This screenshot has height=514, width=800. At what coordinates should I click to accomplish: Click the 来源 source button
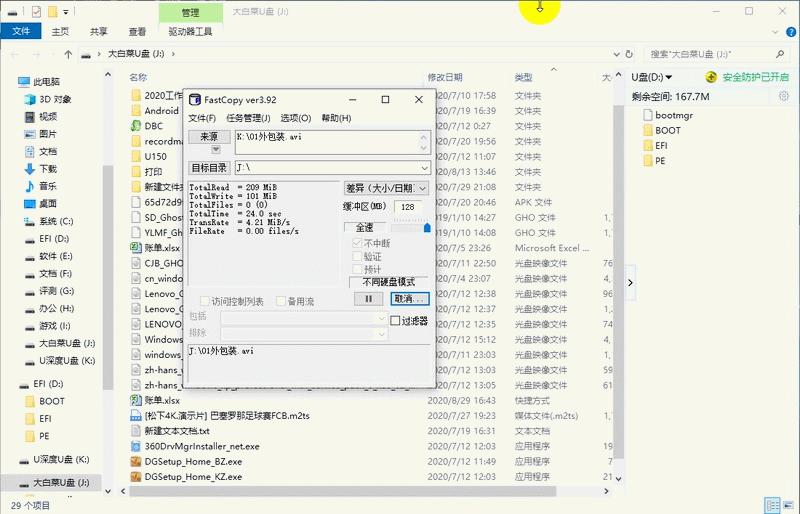pyautogui.click(x=209, y=136)
